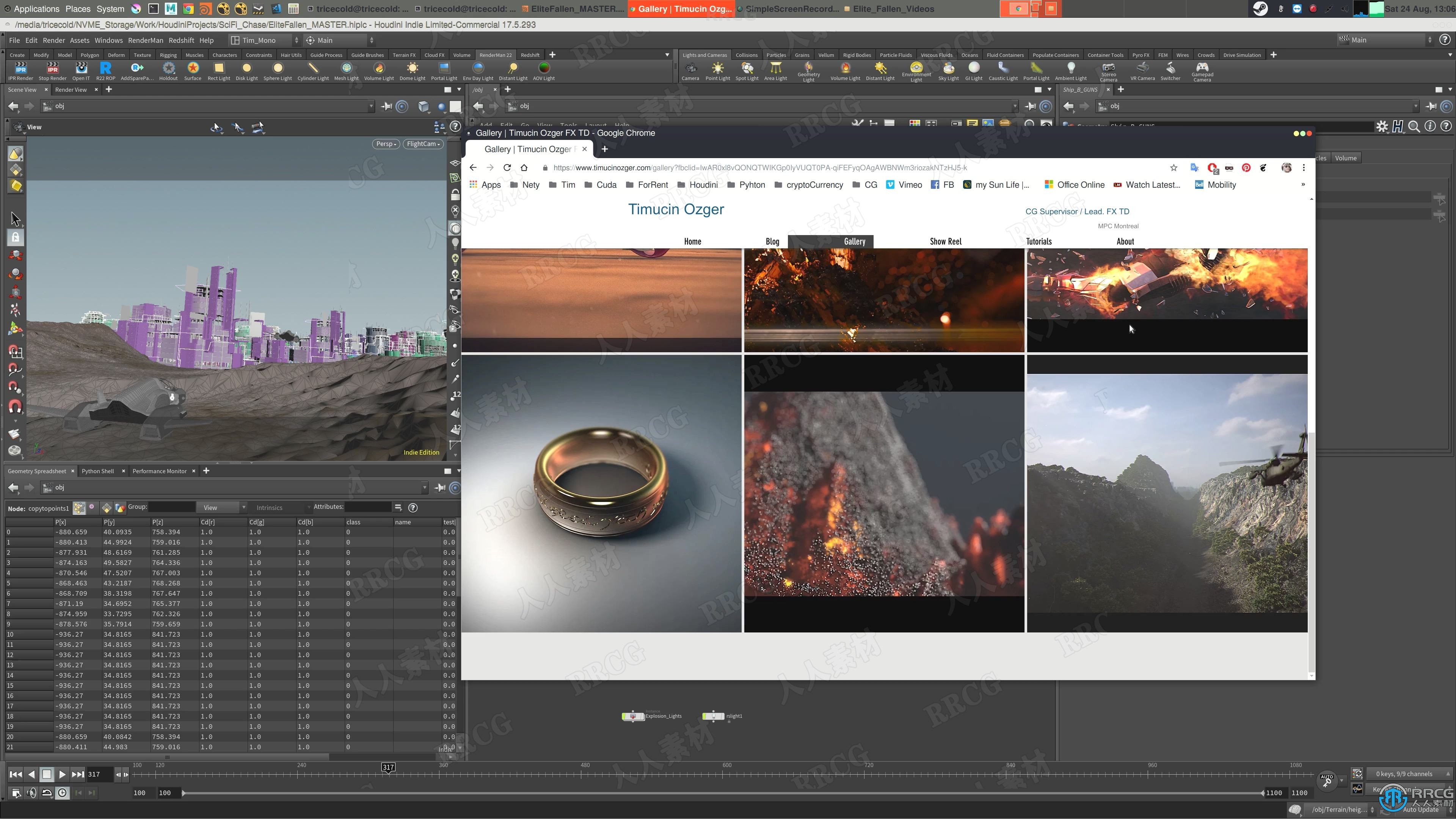
Task: Toggle primitives display in Geometry Spreadsheet
Action: point(107,508)
